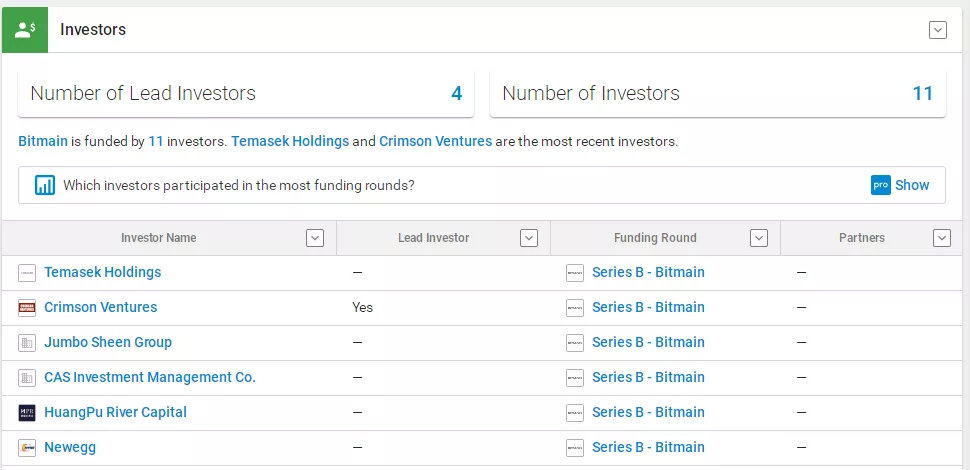Image resolution: width=970 pixels, height=470 pixels.
Task: Click the Bitmain logo in Temasek's funding round
Action: point(575,273)
